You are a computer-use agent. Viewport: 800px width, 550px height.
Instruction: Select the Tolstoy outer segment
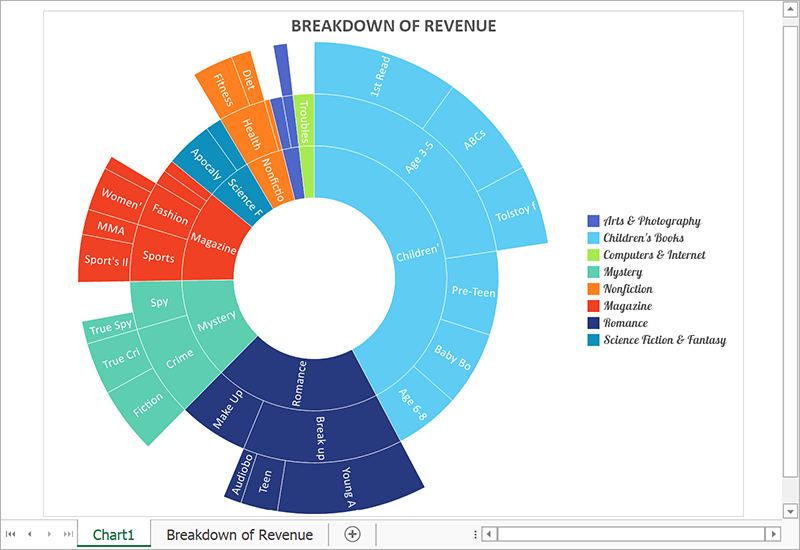coord(515,212)
